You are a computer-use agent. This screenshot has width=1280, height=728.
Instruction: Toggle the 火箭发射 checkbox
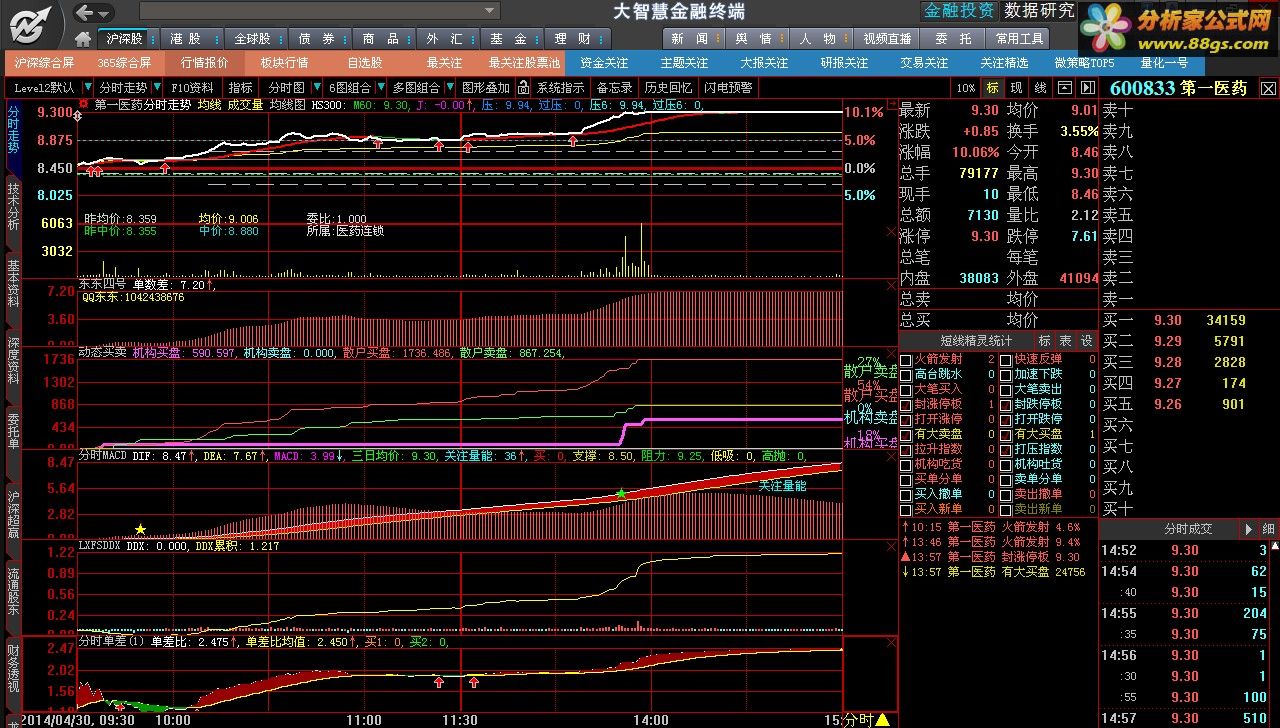pyautogui.click(x=906, y=359)
